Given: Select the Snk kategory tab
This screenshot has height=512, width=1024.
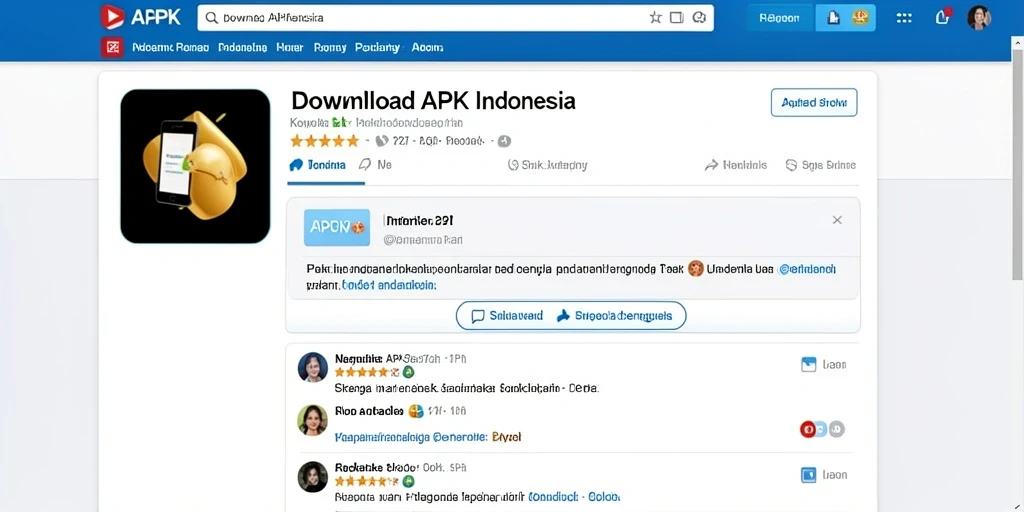Looking at the screenshot, I should click(x=547, y=165).
